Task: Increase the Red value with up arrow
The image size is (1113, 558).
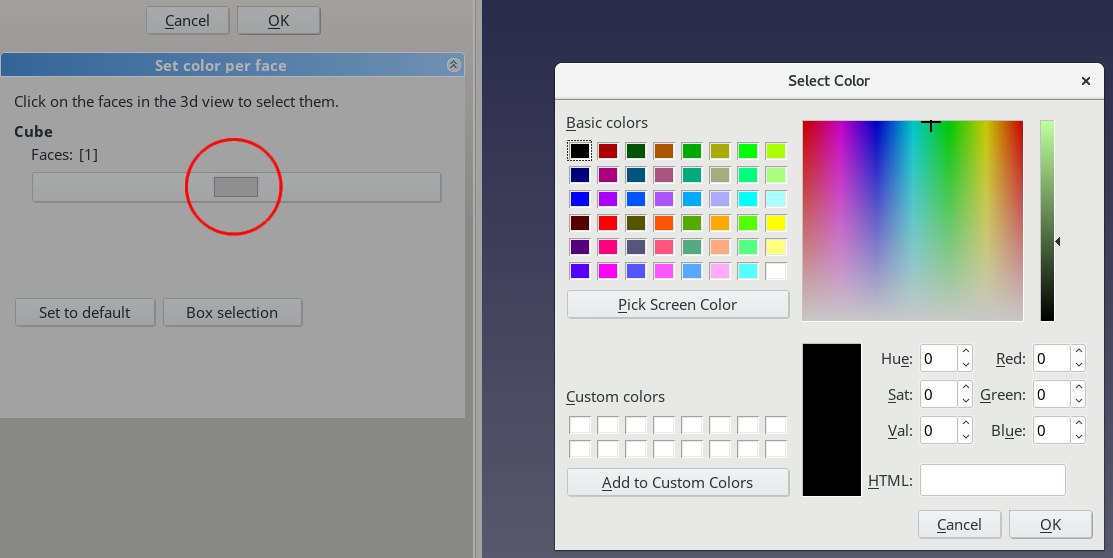Action: click(1077, 353)
